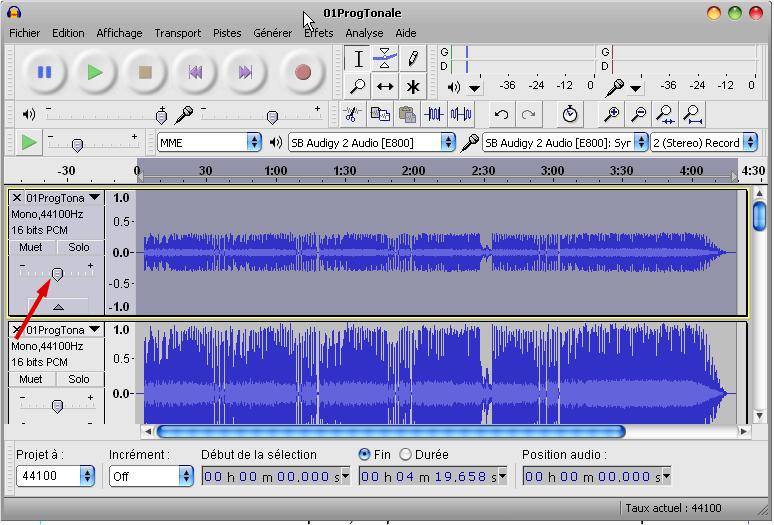774x525 pixels.
Task: Open the 2 (Stereo) Record channels dropdown
Action: click(x=703, y=143)
